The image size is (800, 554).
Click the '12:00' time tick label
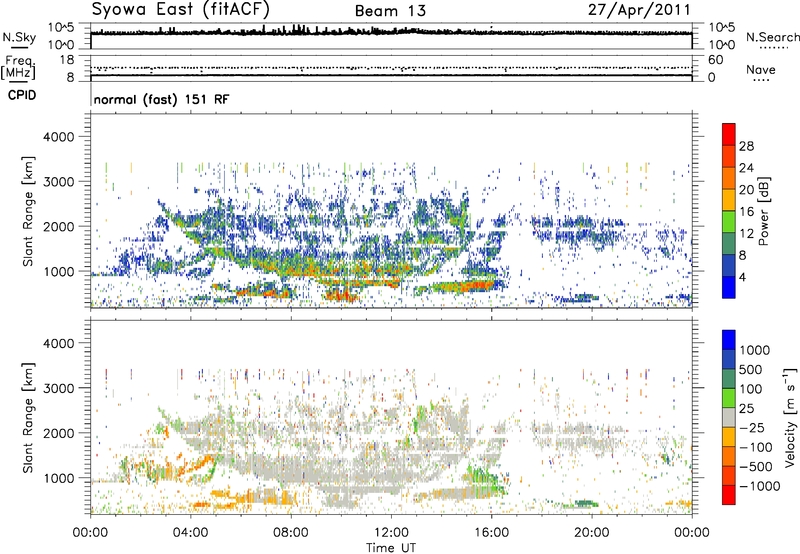point(391,533)
